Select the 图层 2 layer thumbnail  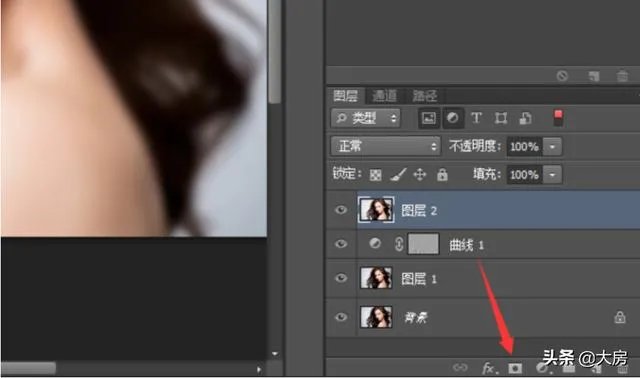click(376, 209)
